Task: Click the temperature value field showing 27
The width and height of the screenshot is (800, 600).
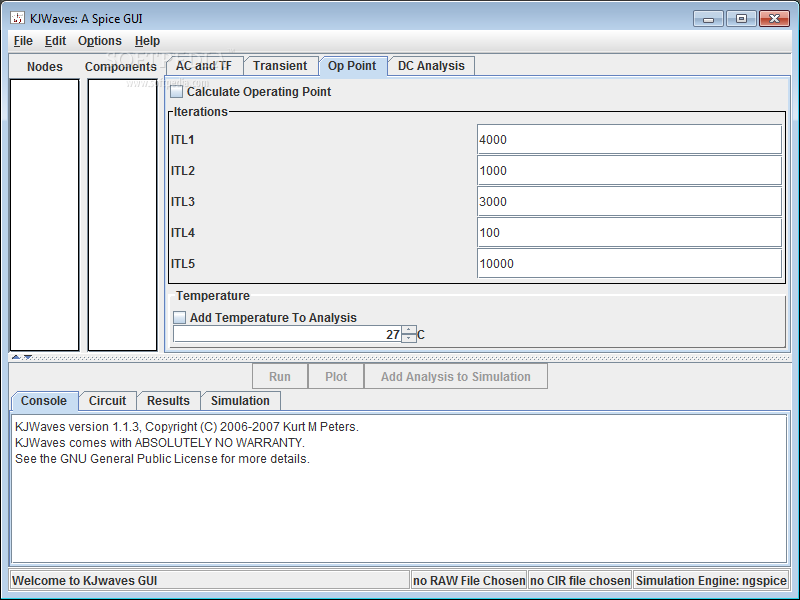Action: pos(288,335)
